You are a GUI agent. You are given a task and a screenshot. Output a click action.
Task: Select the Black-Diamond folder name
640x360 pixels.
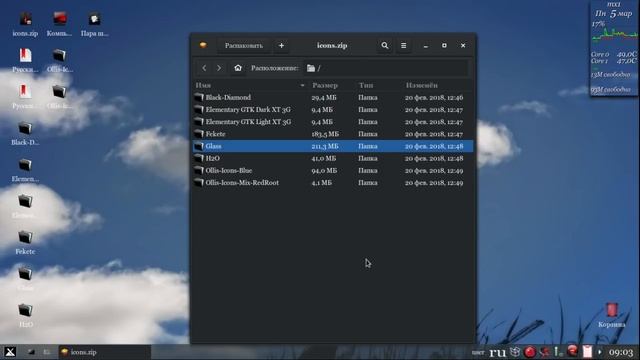pyautogui.click(x=228, y=98)
